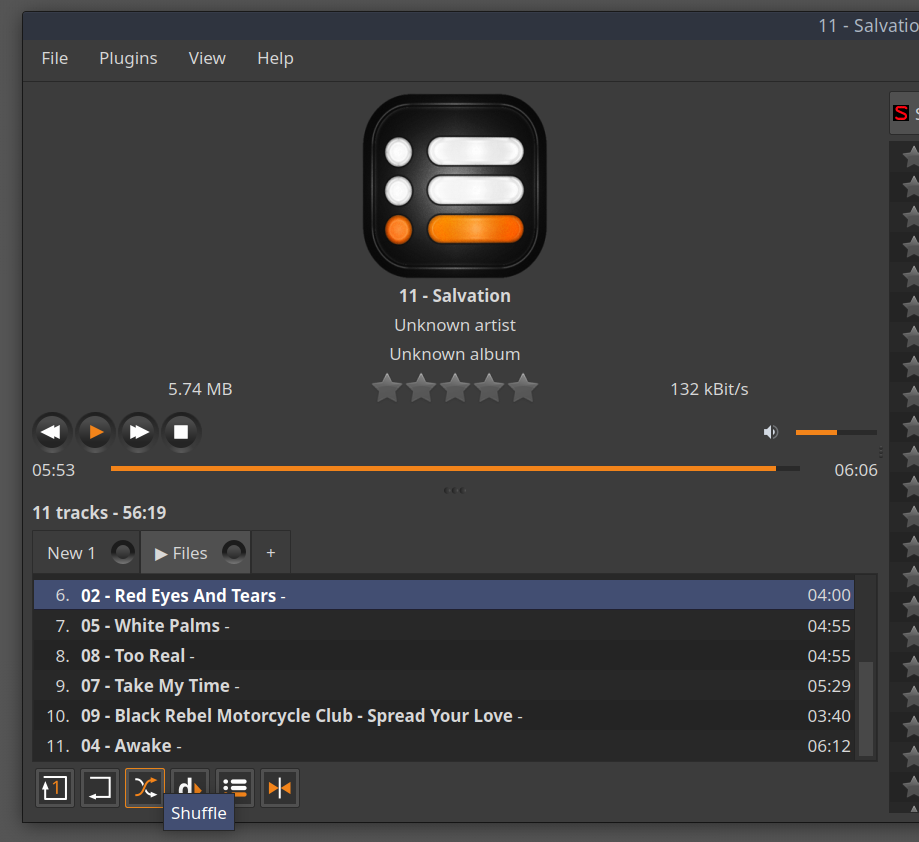This screenshot has width=919, height=842.
Task: Turn off Shuffle mode
Action: 144,788
